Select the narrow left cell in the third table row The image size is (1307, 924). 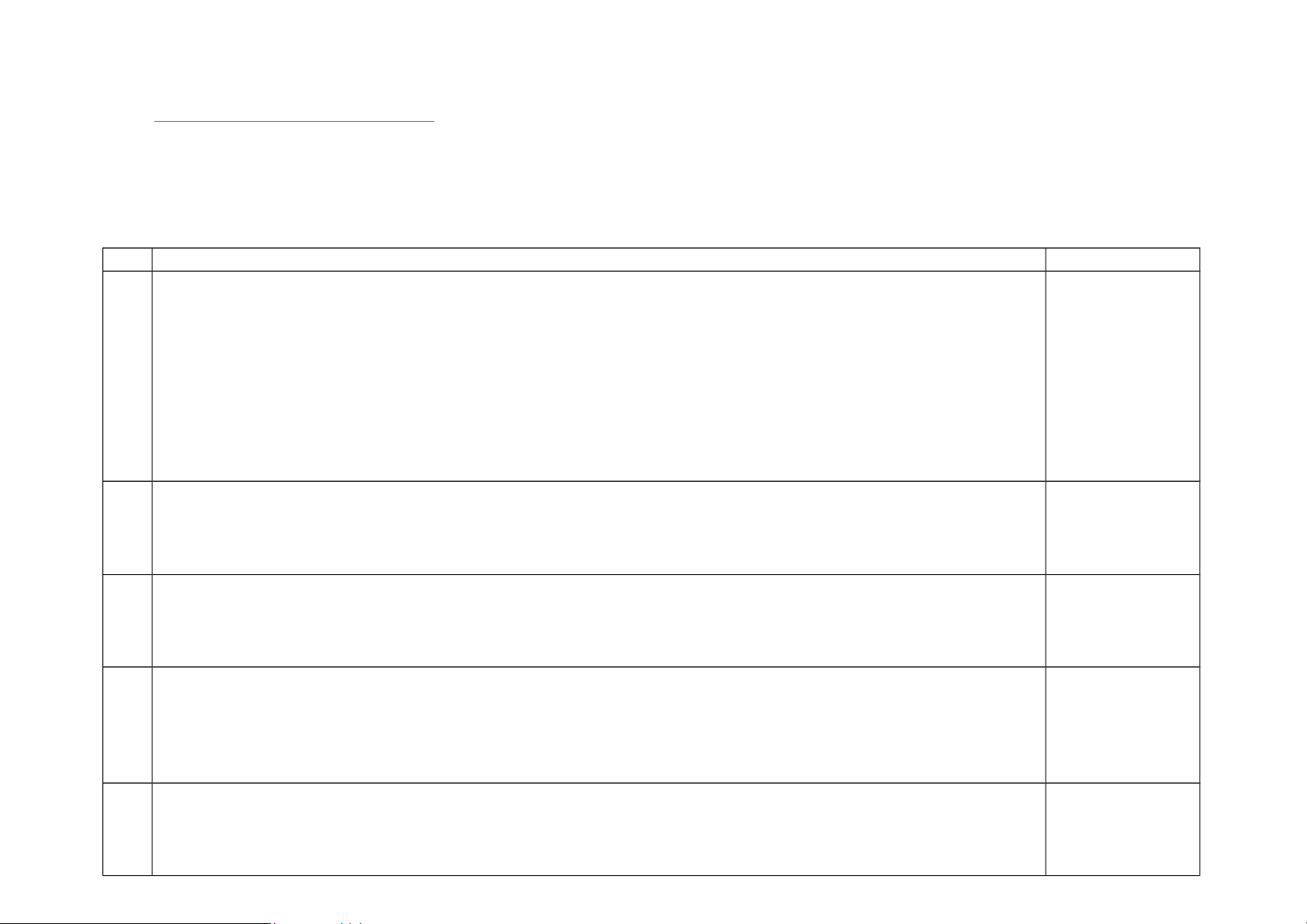(x=127, y=528)
